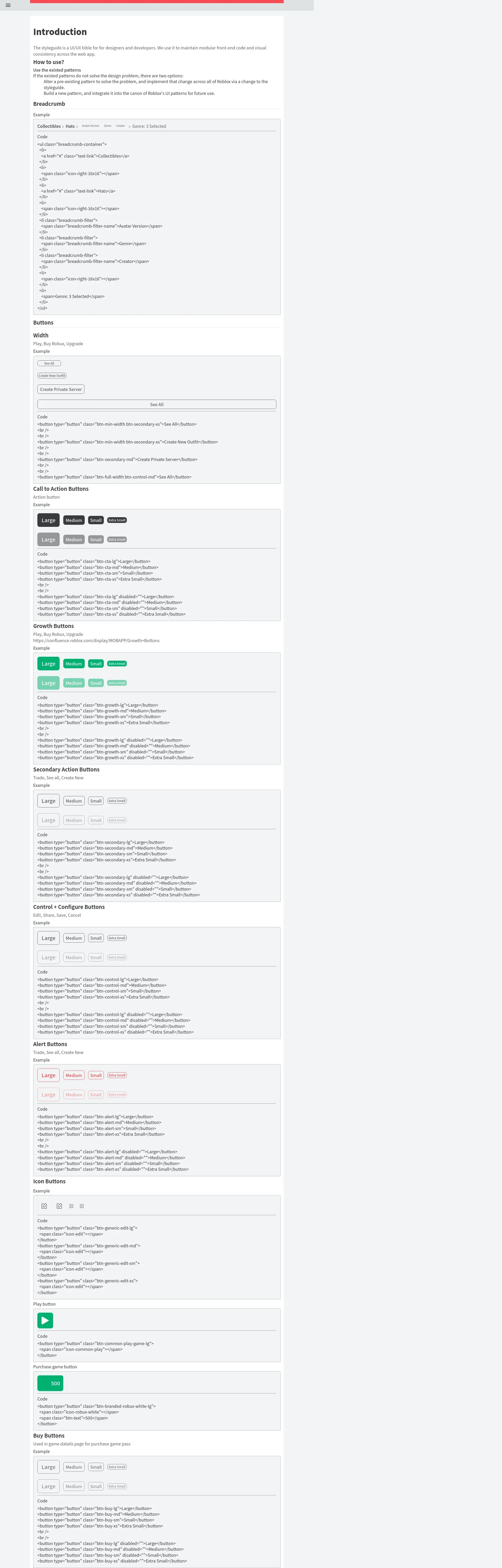Click the Introduction page heading
This screenshot has width=502, height=1568.
60,32
